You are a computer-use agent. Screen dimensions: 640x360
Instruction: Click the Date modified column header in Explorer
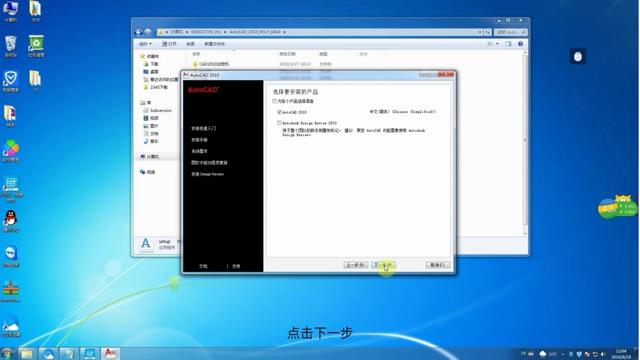(287, 54)
